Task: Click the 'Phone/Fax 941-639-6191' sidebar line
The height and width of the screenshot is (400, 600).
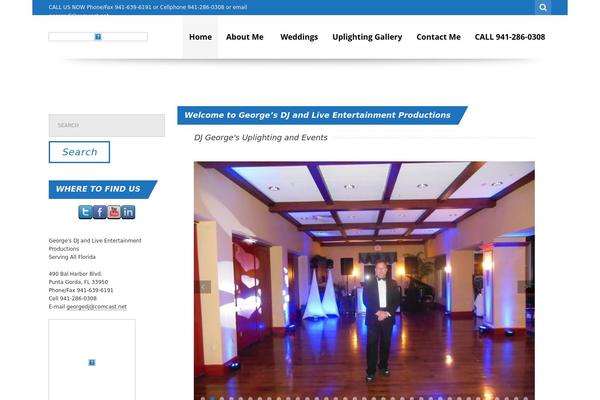Action: tap(81, 290)
